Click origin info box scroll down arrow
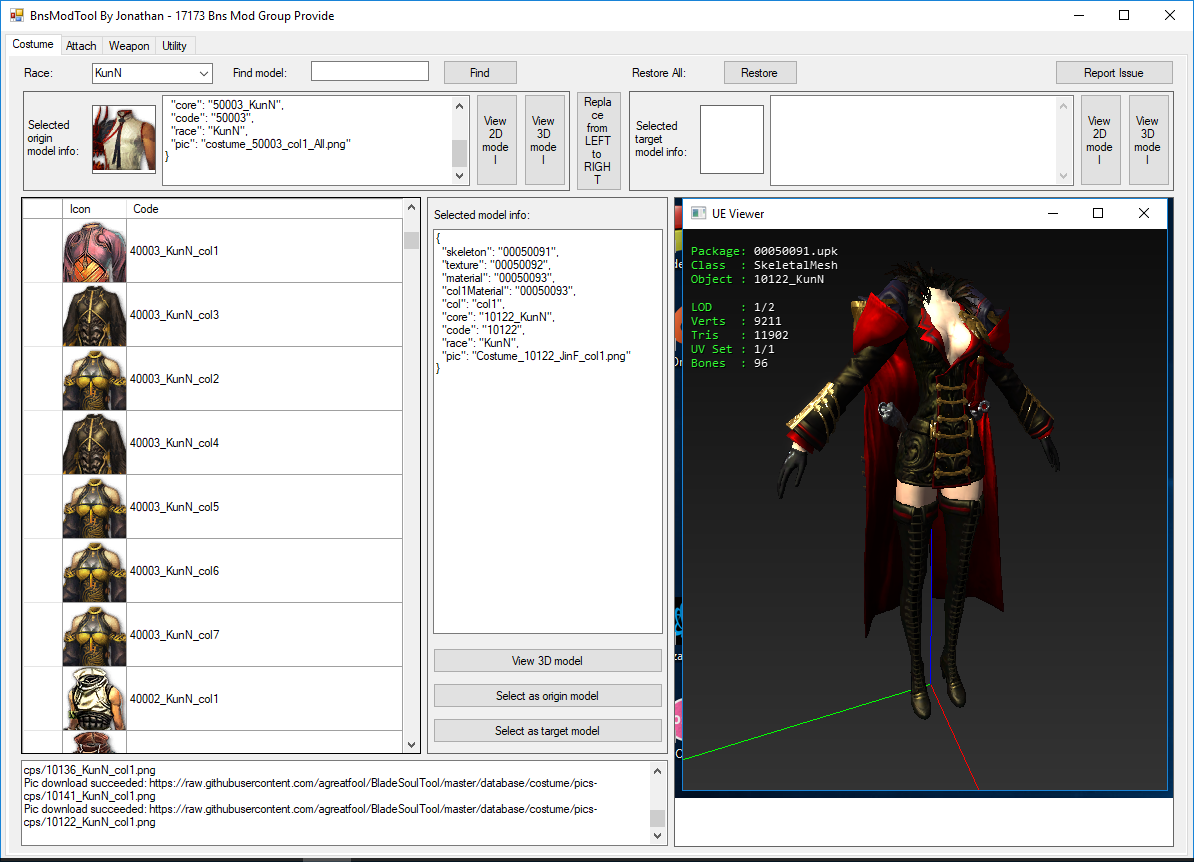The height and width of the screenshot is (862, 1194). [x=459, y=175]
